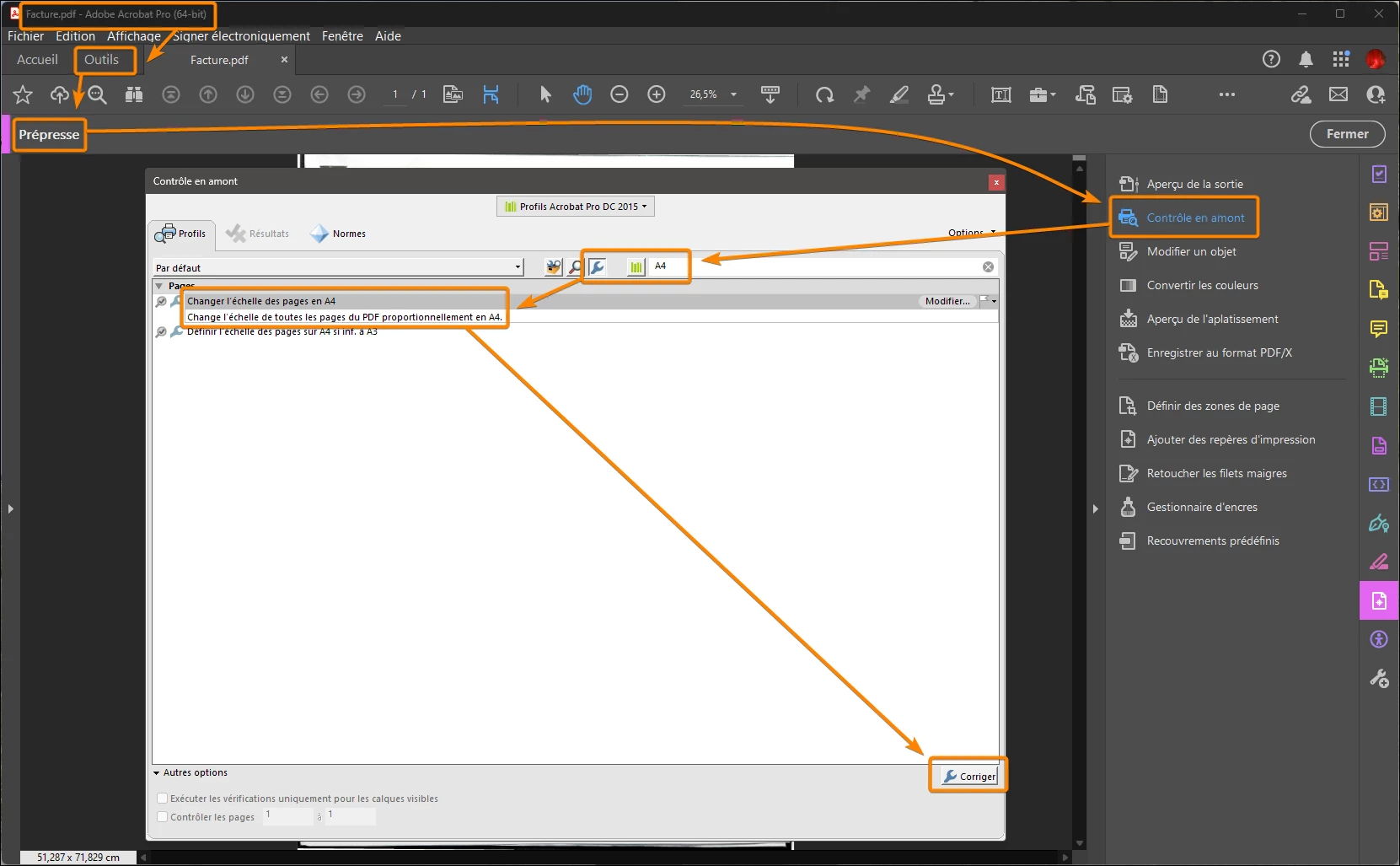Click the text box edit icon
1400x866 pixels.
pos(1001,94)
